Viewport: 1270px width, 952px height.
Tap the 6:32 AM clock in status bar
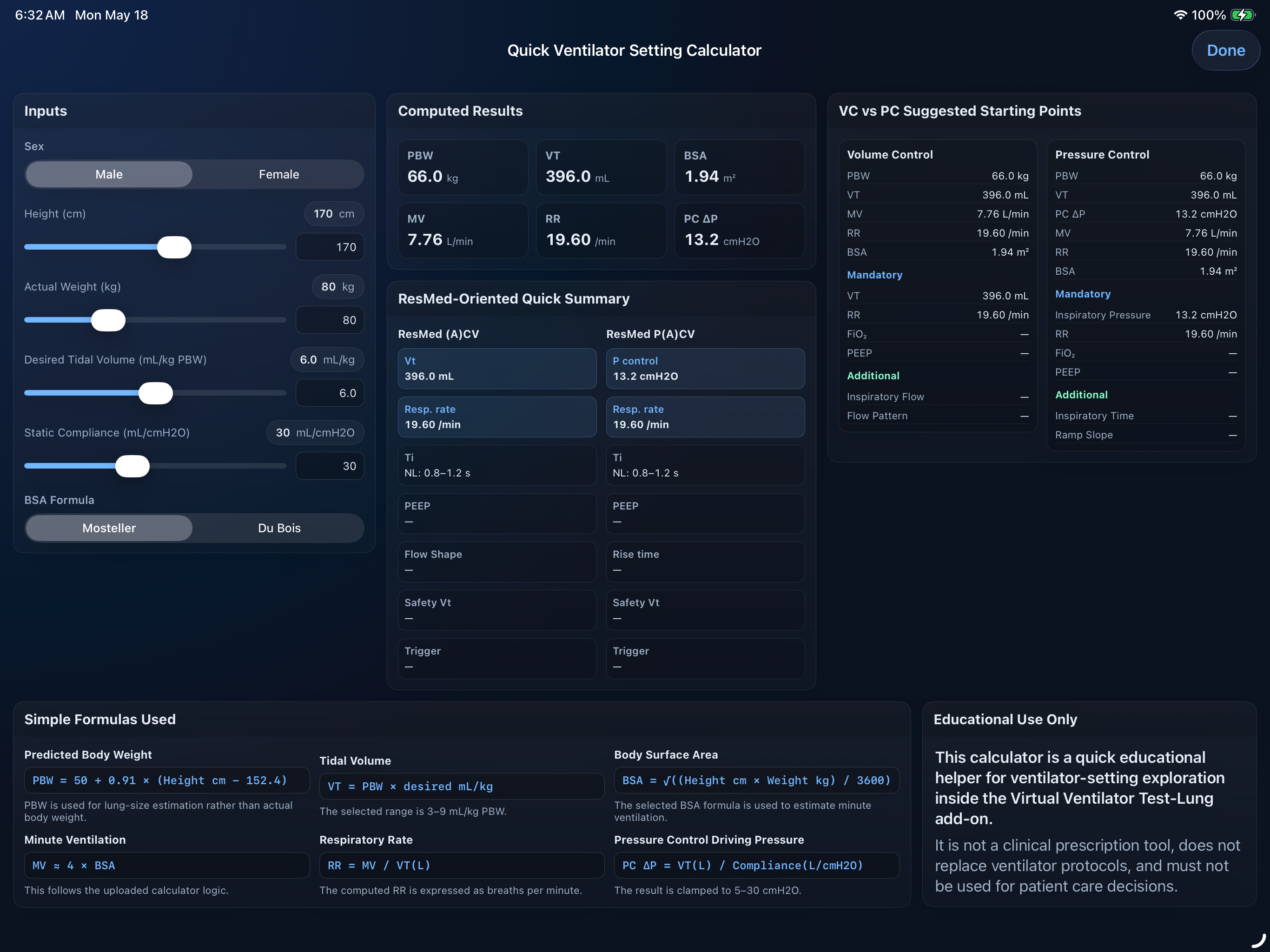pyautogui.click(x=40, y=15)
